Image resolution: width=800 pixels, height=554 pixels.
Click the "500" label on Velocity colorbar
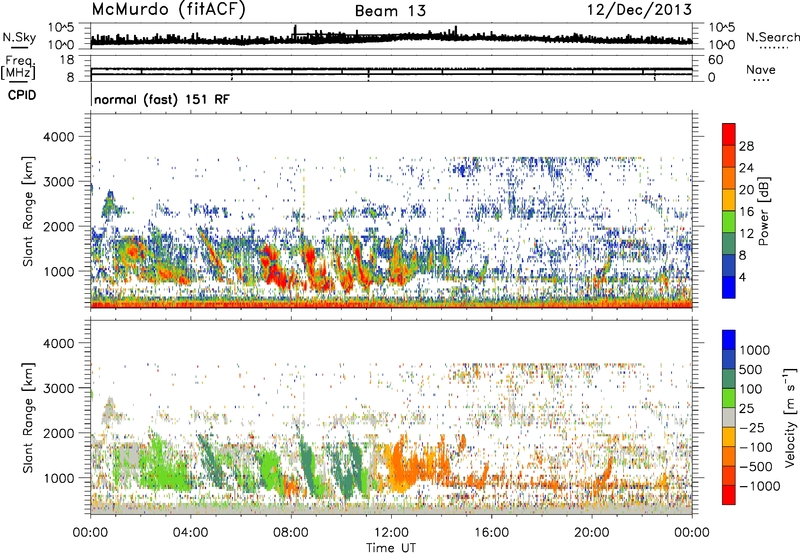(751, 369)
